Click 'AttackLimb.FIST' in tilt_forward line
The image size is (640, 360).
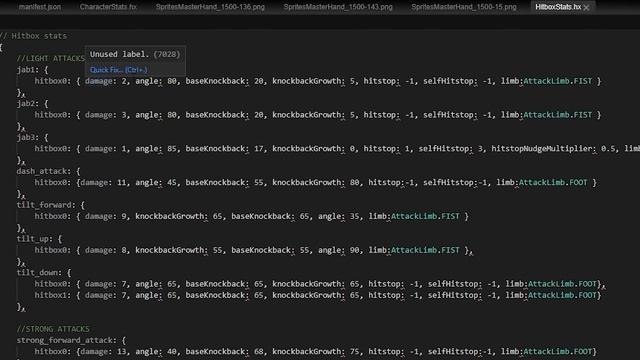click(425, 216)
